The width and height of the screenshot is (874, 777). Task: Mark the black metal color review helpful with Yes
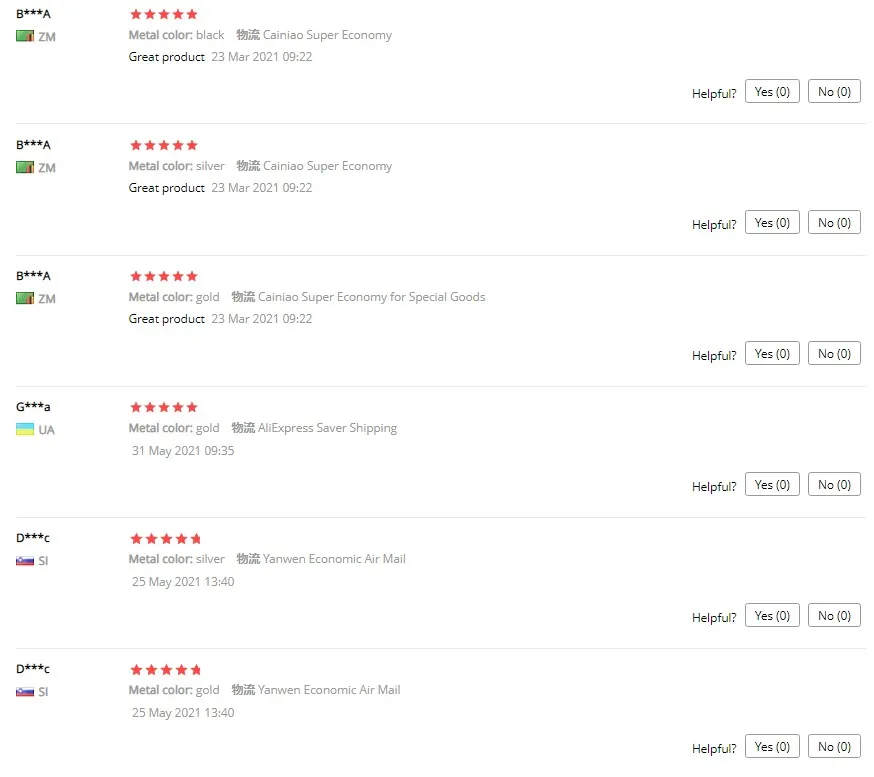[772, 91]
